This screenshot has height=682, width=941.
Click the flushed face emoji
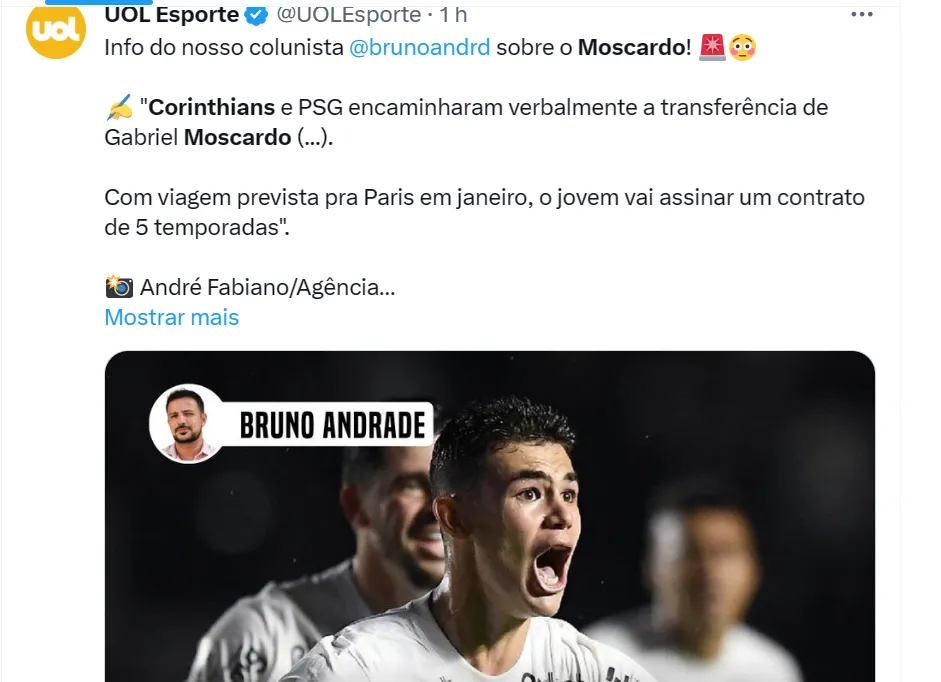[742, 47]
